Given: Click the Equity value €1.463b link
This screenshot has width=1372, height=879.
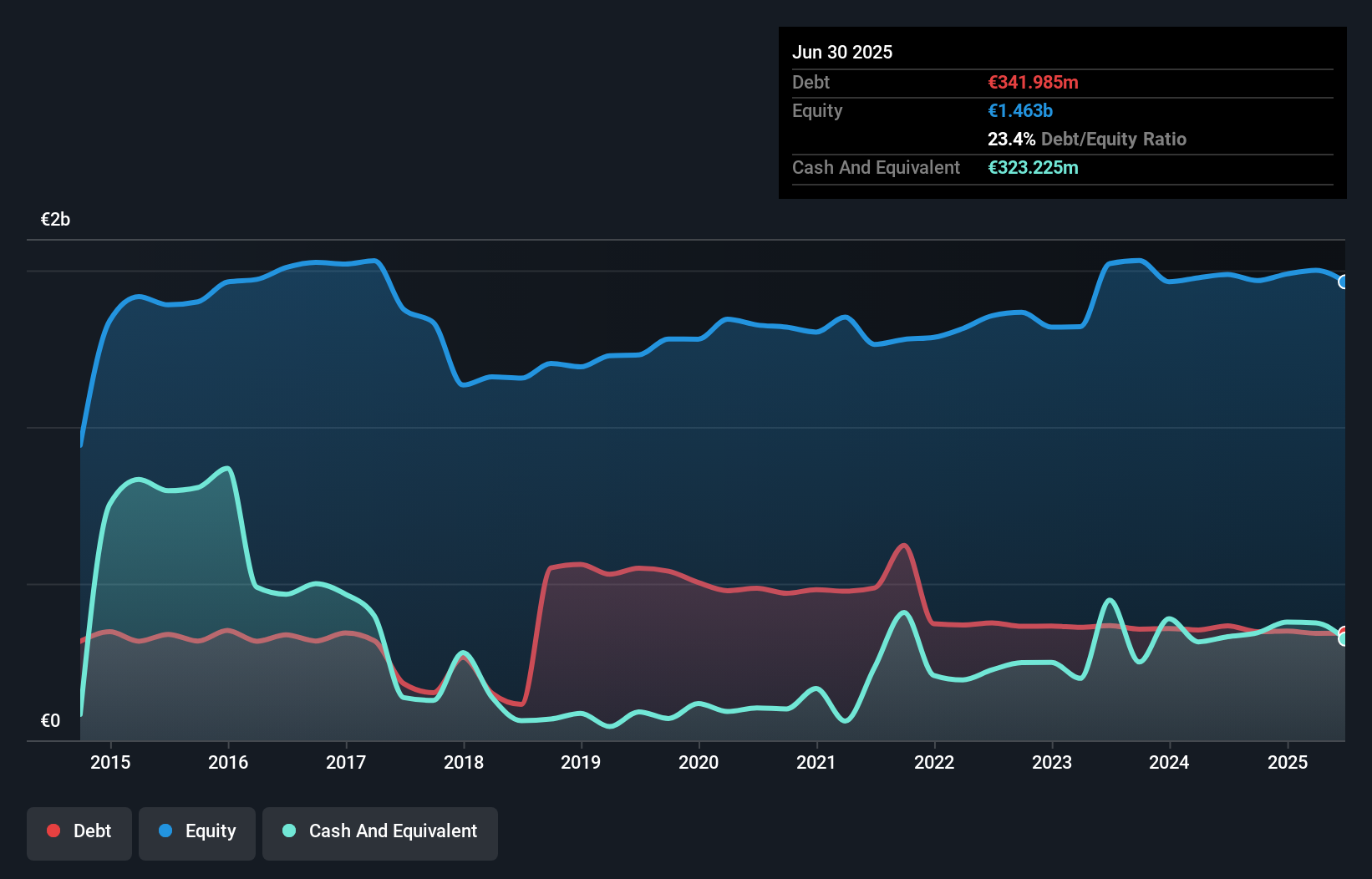Looking at the screenshot, I should pos(1019,110).
